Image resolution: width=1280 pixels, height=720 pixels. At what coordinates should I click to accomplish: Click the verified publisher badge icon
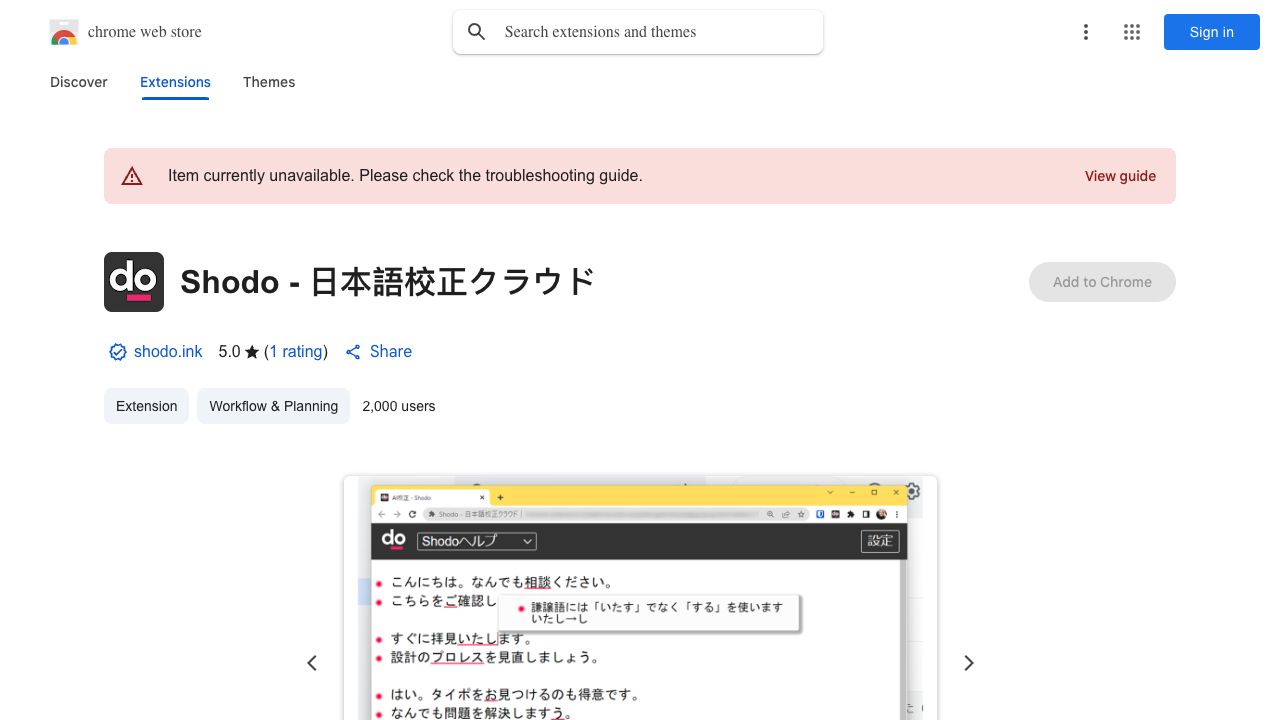point(118,352)
